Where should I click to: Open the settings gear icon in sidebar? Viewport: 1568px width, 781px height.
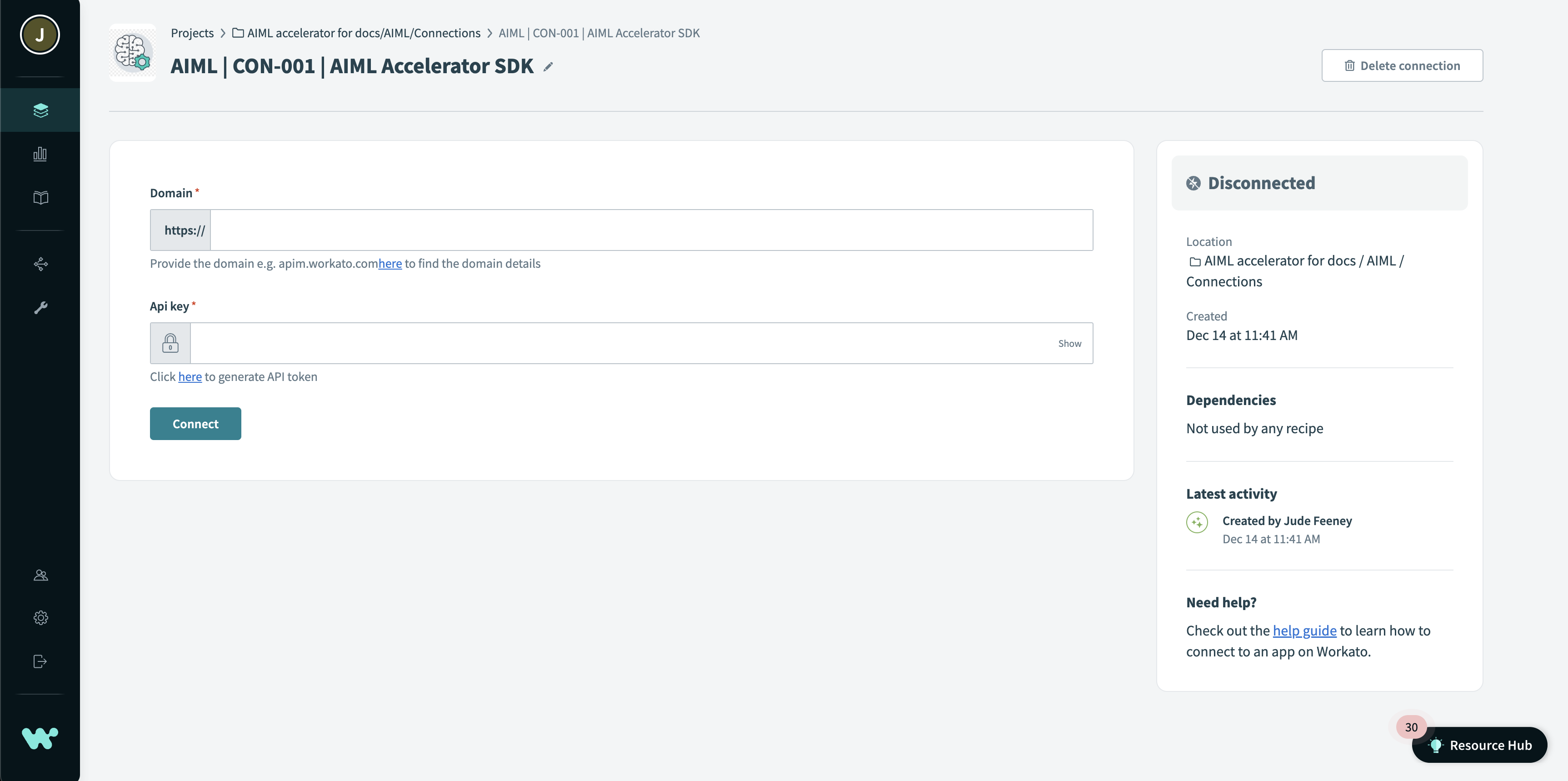(x=40, y=617)
